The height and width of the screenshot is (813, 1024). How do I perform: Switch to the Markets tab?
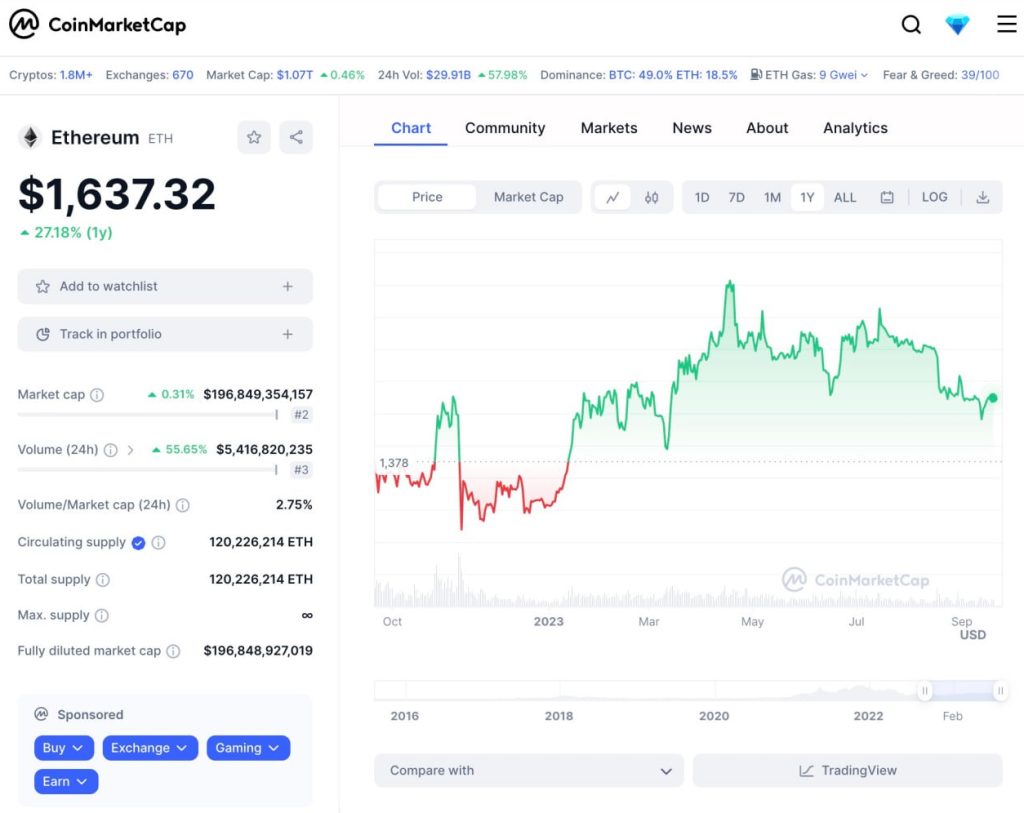point(608,128)
